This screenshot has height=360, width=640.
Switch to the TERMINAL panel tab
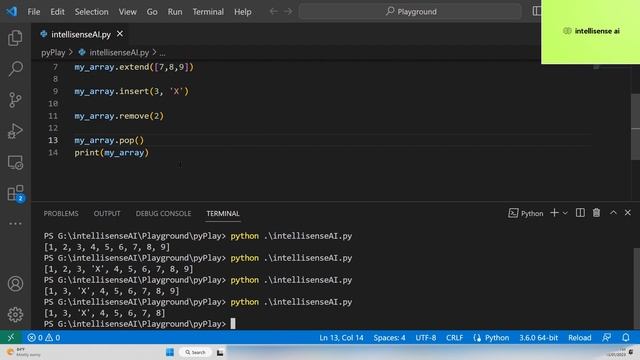(x=223, y=213)
